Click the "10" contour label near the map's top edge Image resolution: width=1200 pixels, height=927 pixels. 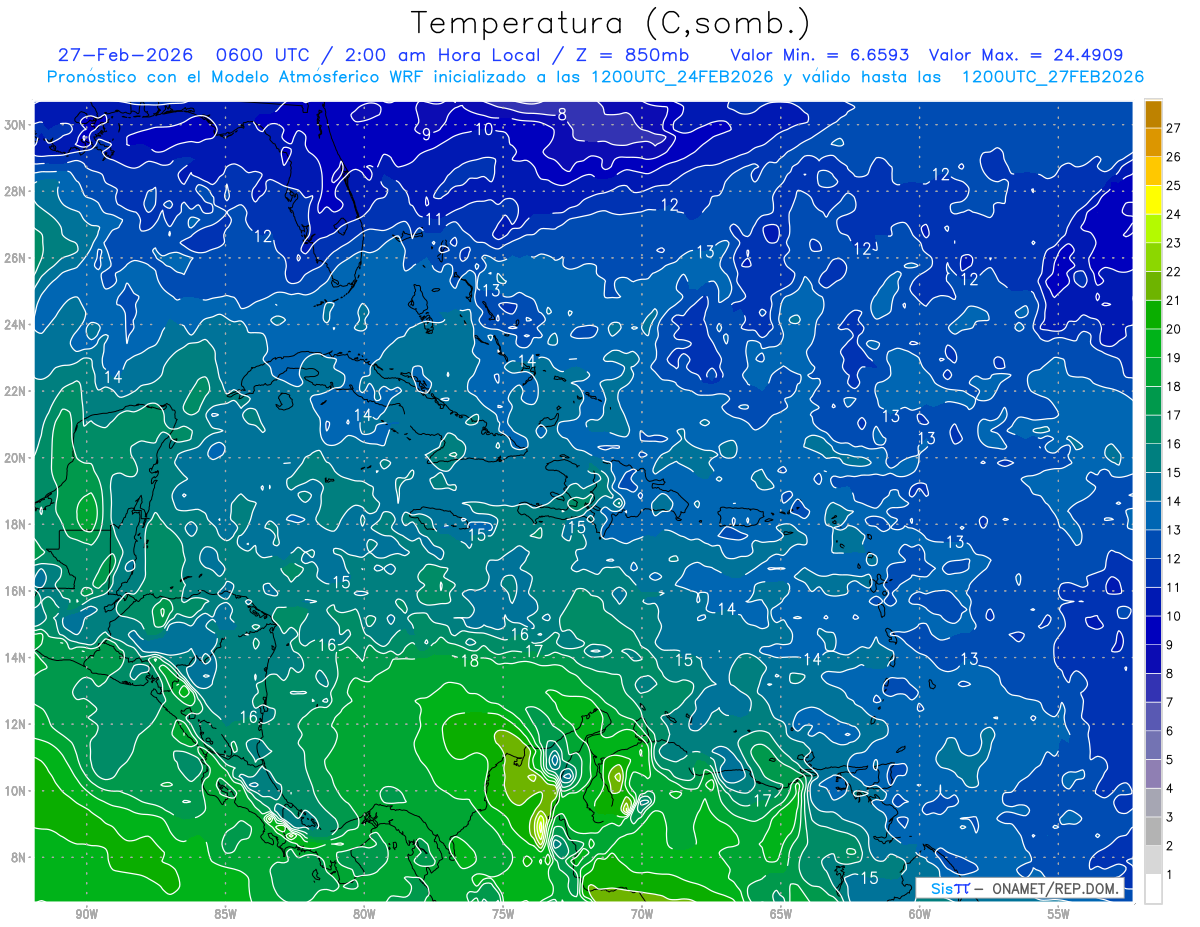pyautogui.click(x=483, y=129)
